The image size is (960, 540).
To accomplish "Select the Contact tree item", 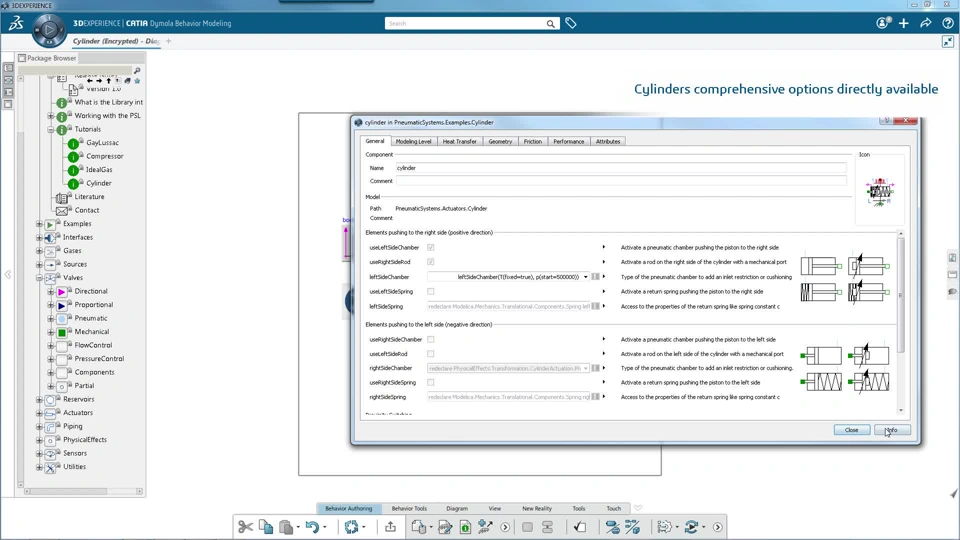I will [x=87, y=210].
